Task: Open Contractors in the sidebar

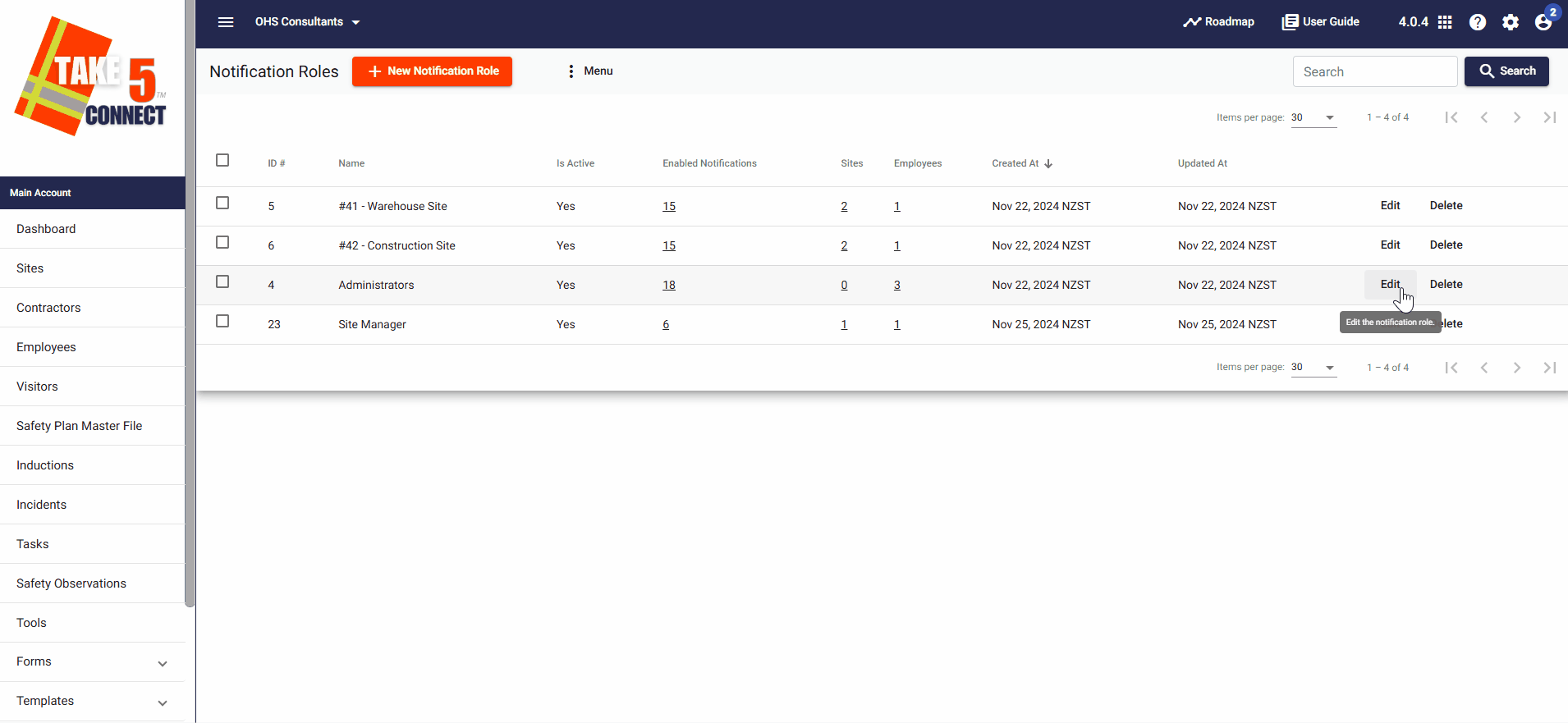Action: [92, 308]
